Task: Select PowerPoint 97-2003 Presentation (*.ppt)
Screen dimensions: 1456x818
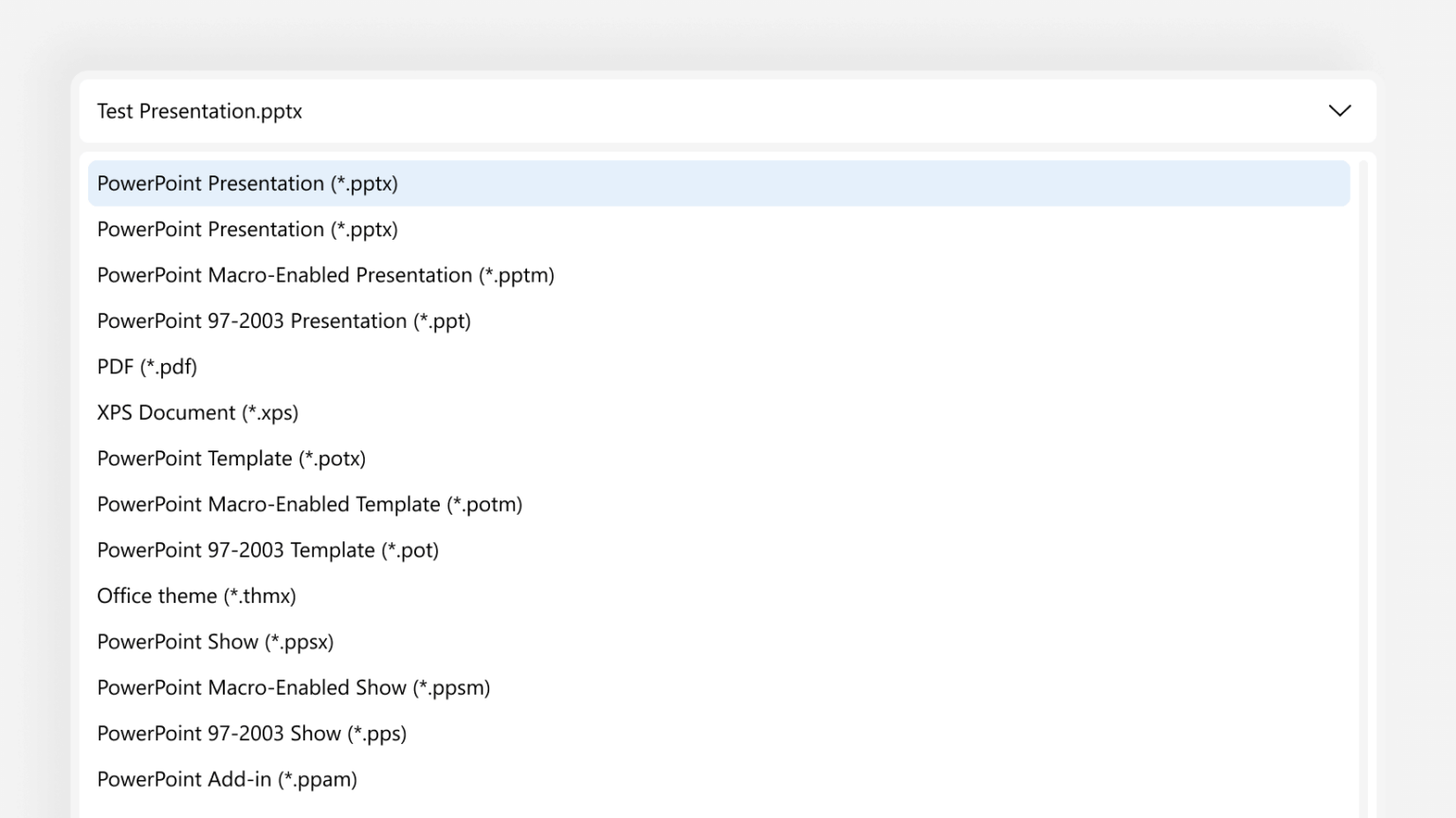Action: [x=283, y=320]
